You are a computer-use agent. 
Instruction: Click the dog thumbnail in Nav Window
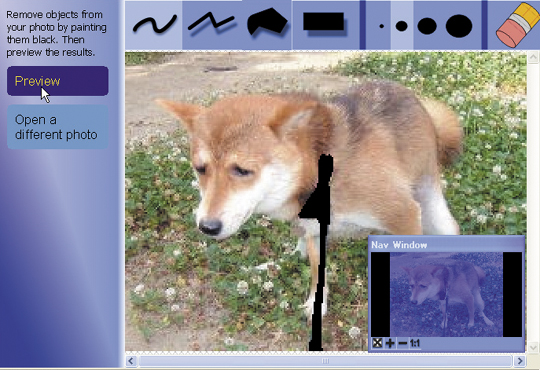pyautogui.click(x=446, y=295)
